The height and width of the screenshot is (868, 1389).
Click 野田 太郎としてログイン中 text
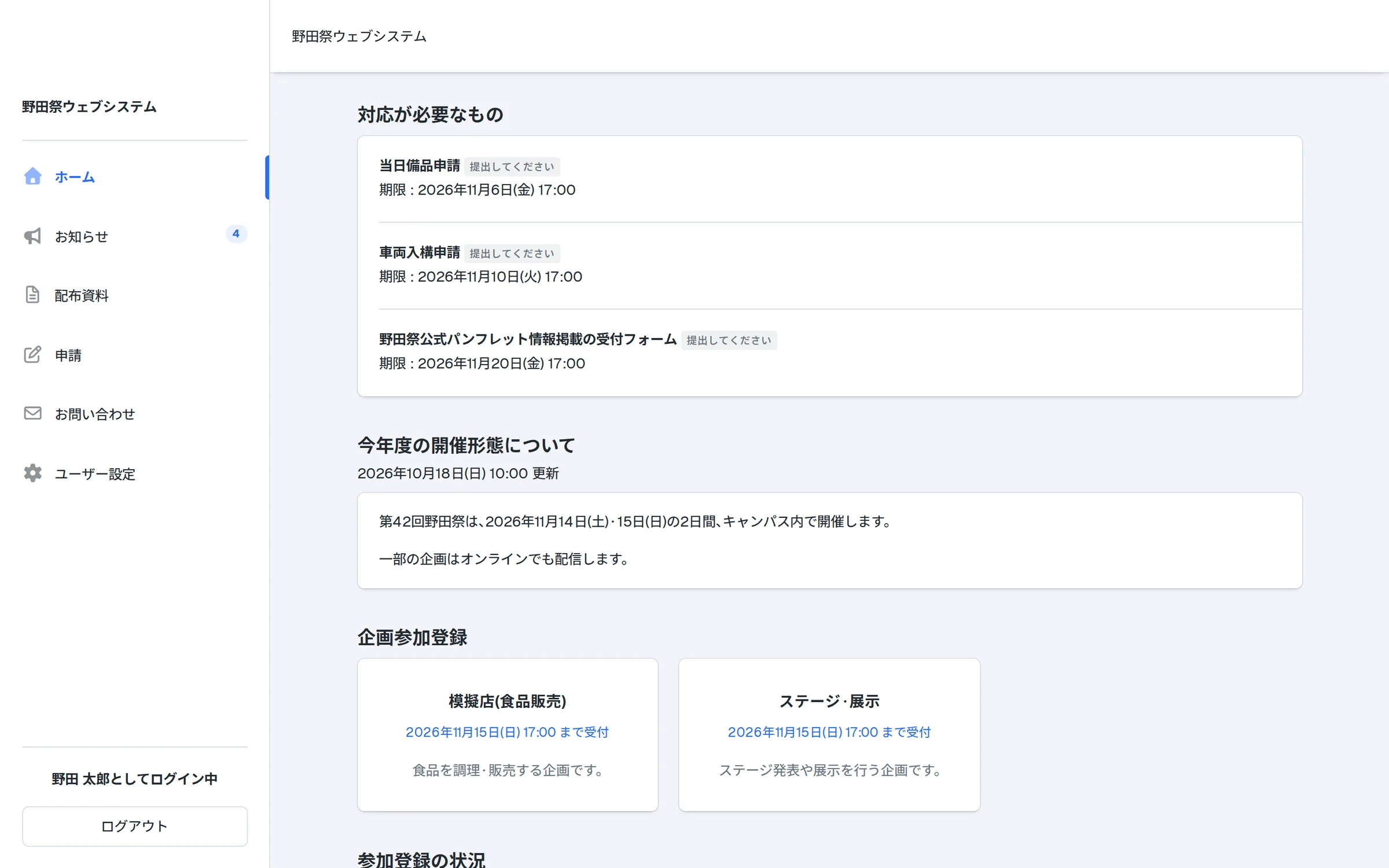coord(135,779)
